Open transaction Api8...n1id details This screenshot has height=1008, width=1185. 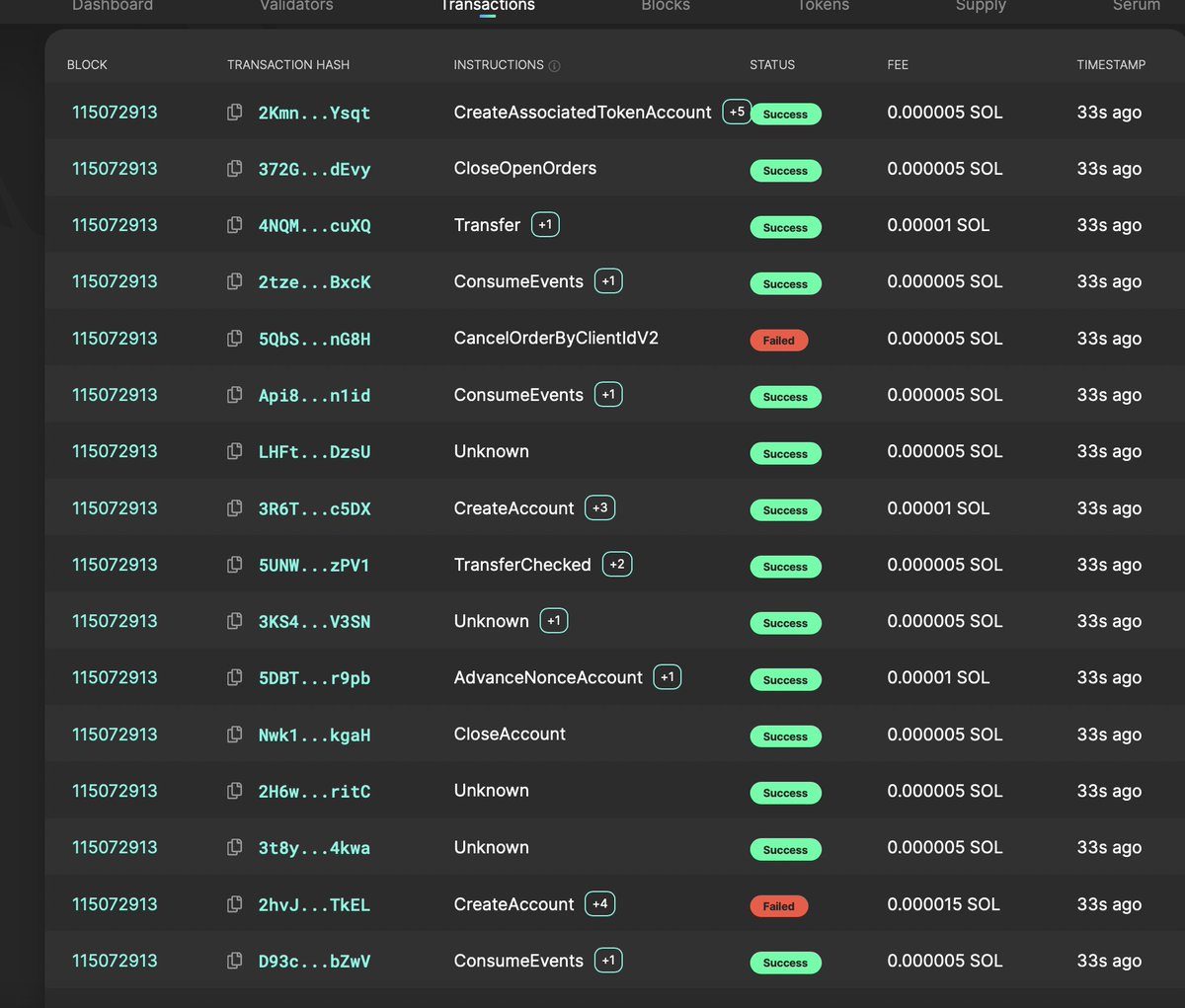pyautogui.click(x=314, y=395)
